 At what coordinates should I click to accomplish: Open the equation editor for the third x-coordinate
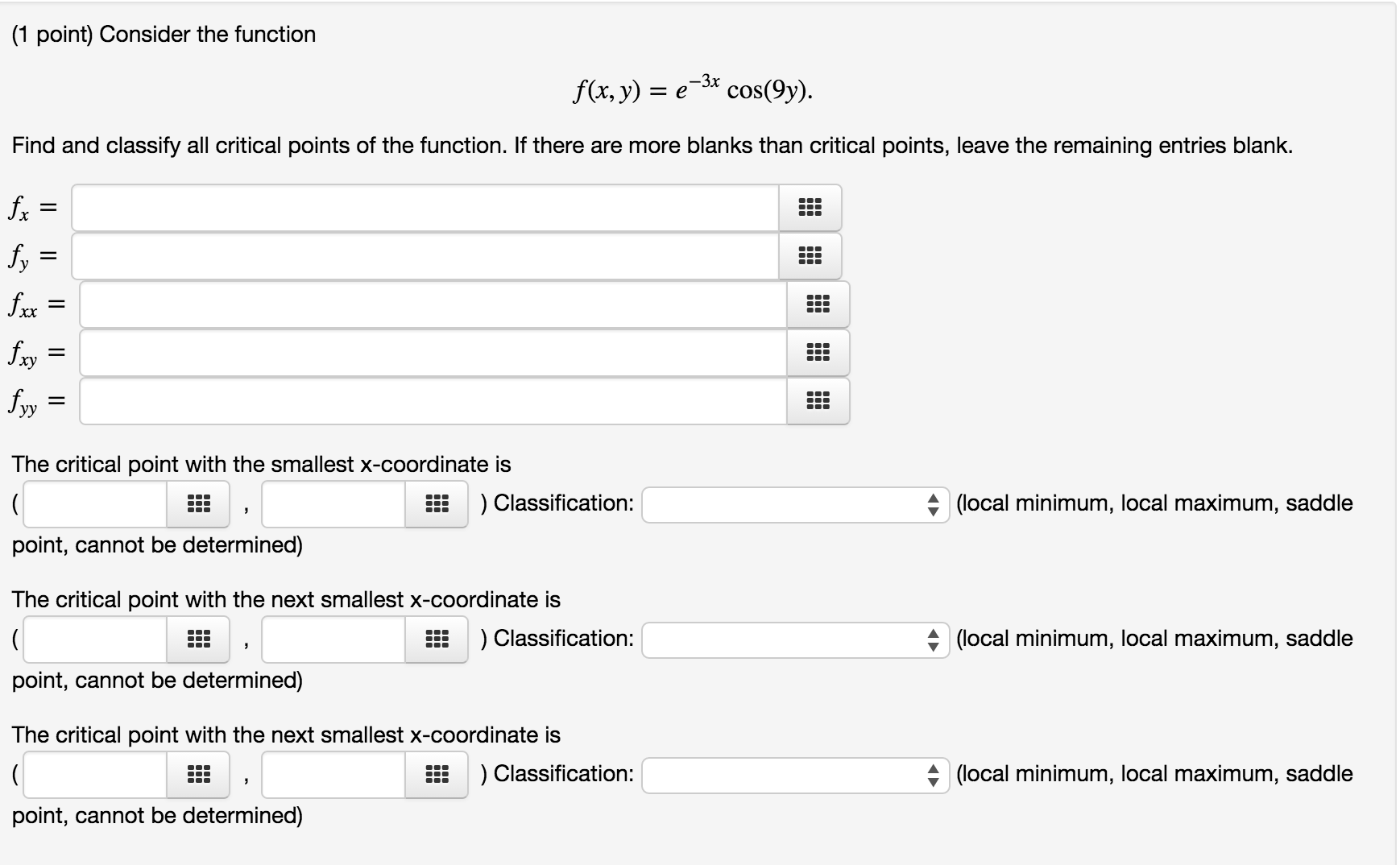click(198, 773)
